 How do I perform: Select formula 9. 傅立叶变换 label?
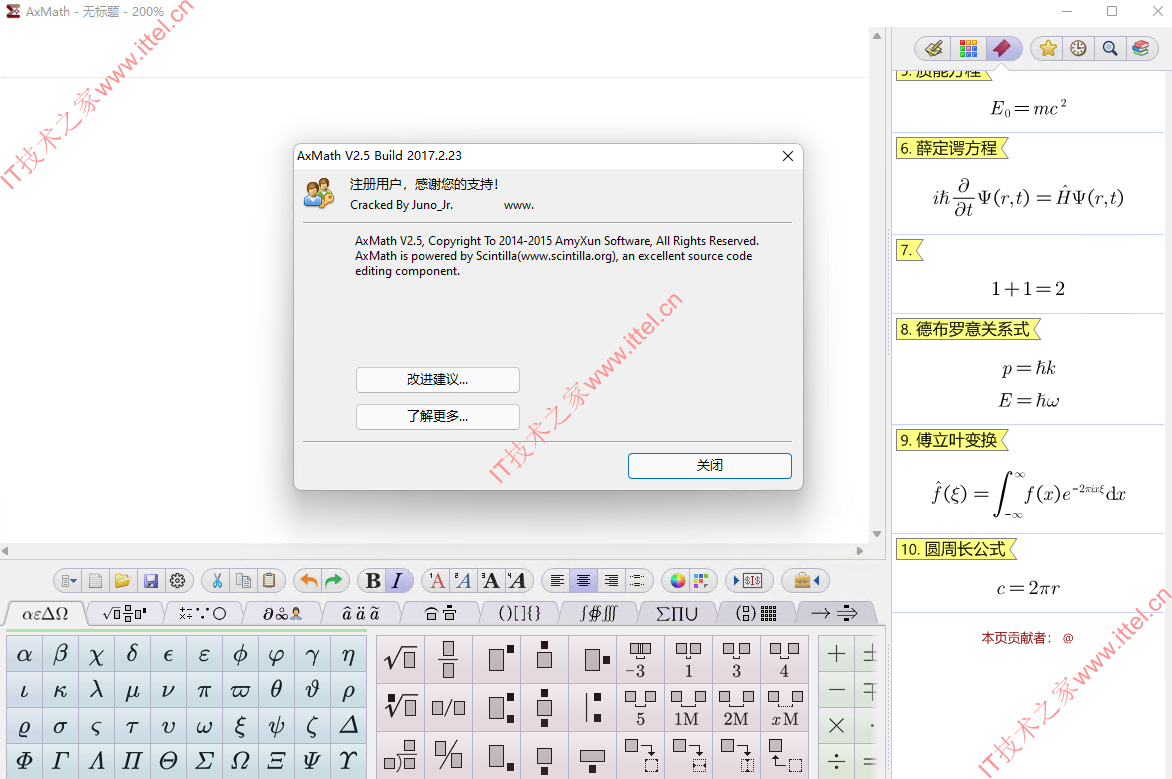point(951,440)
